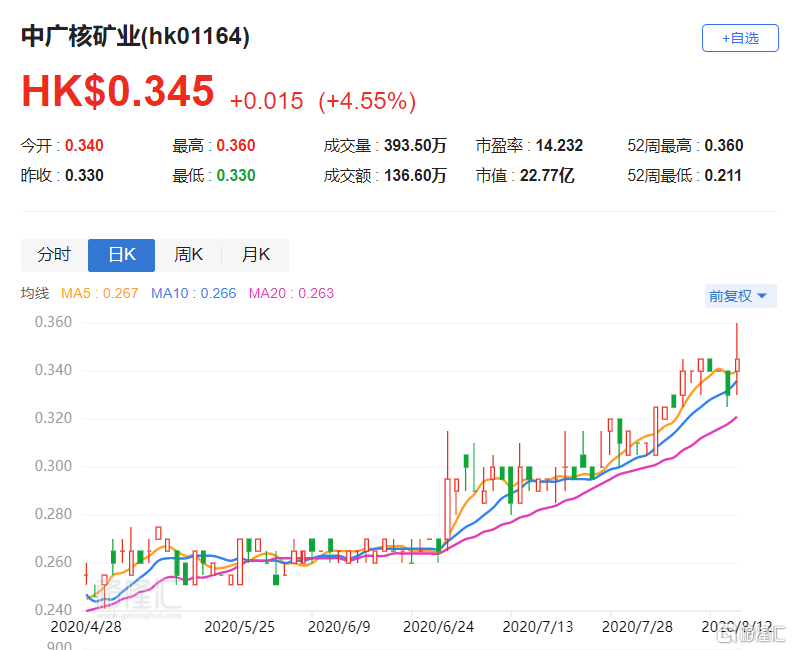The width and height of the screenshot is (792, 650).
Task: Click the 52周最高 value 0.360
Action: pos(723,146)
